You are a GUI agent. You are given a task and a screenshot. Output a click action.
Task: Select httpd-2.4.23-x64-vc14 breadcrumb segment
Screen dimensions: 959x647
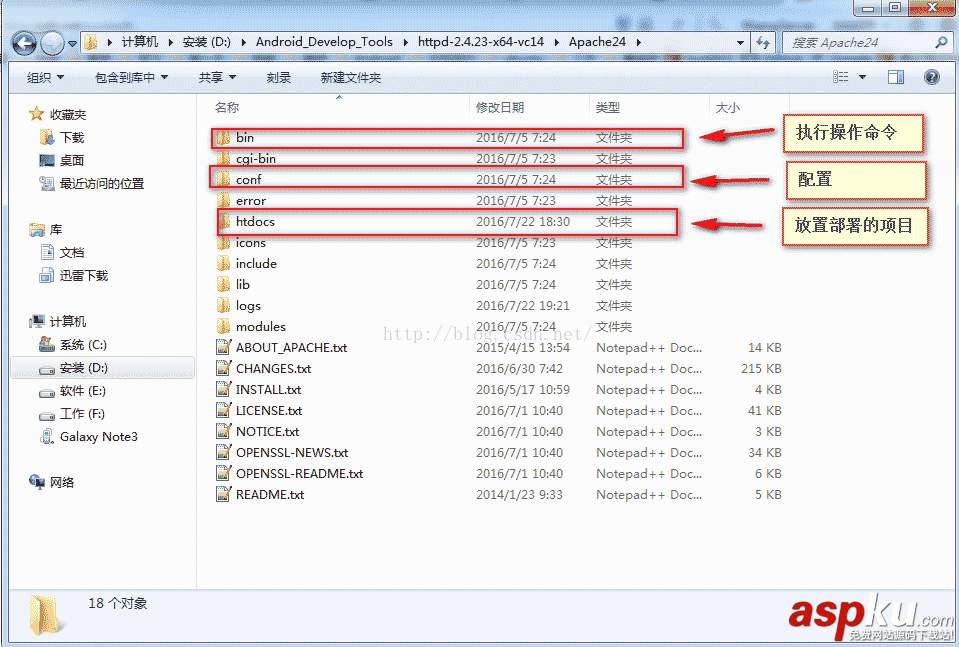pyautogui.click(x=481, y=42)
